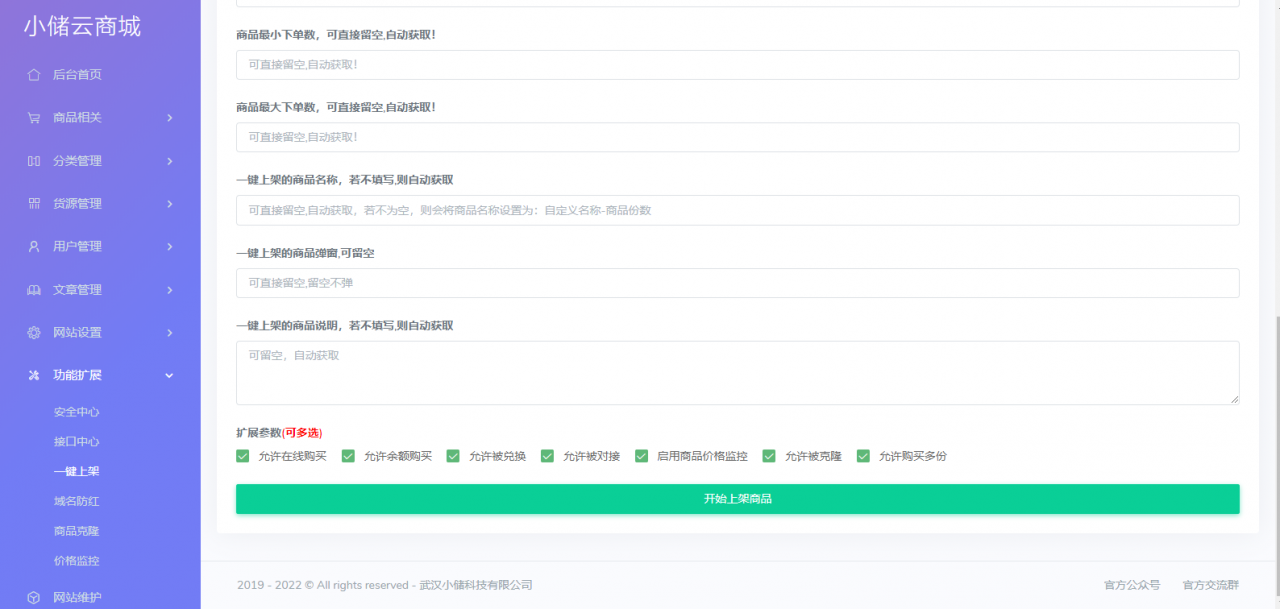Screen dimensions: 1280x609
Task: Uncheck 允许在线购买
Action: pyautogui.click(x=242, y=455)
